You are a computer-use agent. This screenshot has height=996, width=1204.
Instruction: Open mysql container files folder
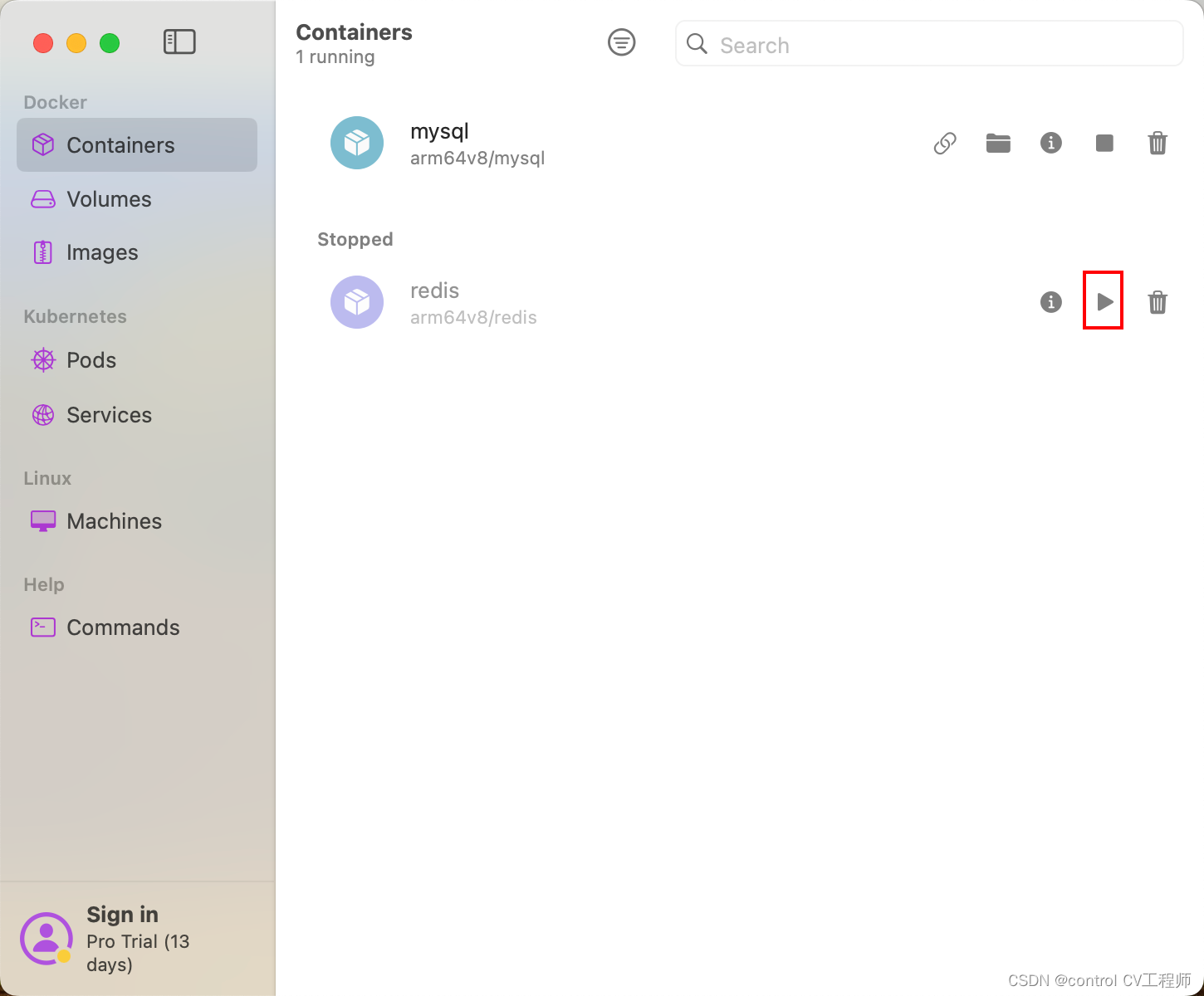pos(998,144)
